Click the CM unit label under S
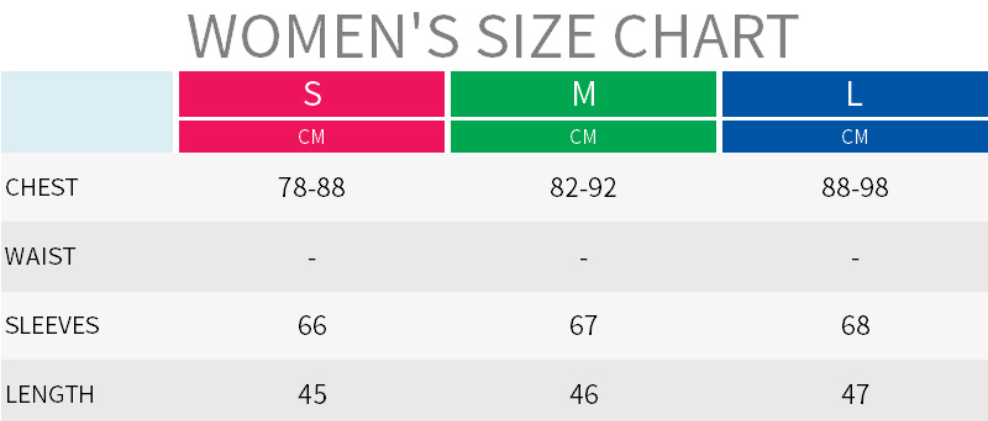The image size is (988, 421). coord(312,137)
